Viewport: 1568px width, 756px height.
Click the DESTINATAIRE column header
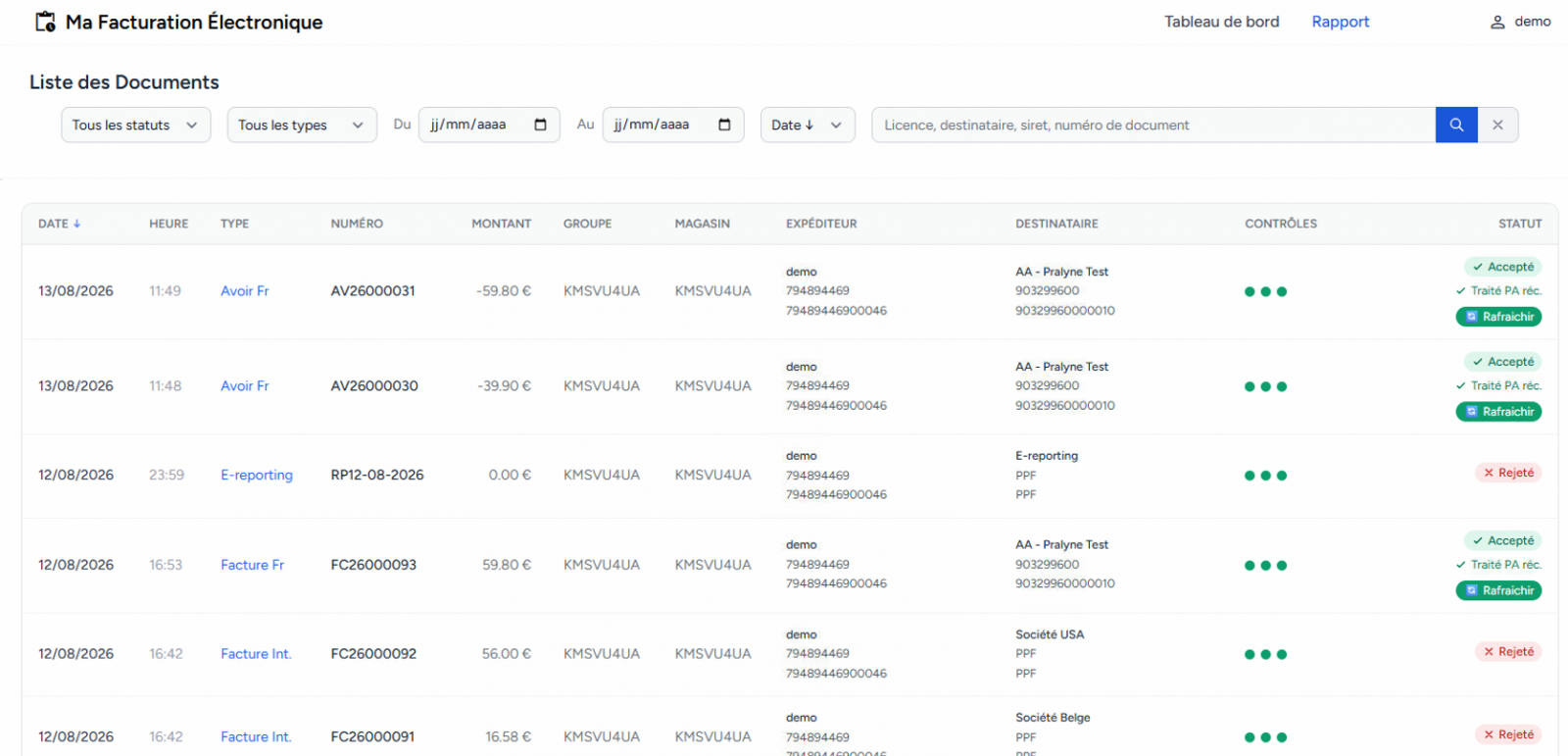[x=1056, y=224]
